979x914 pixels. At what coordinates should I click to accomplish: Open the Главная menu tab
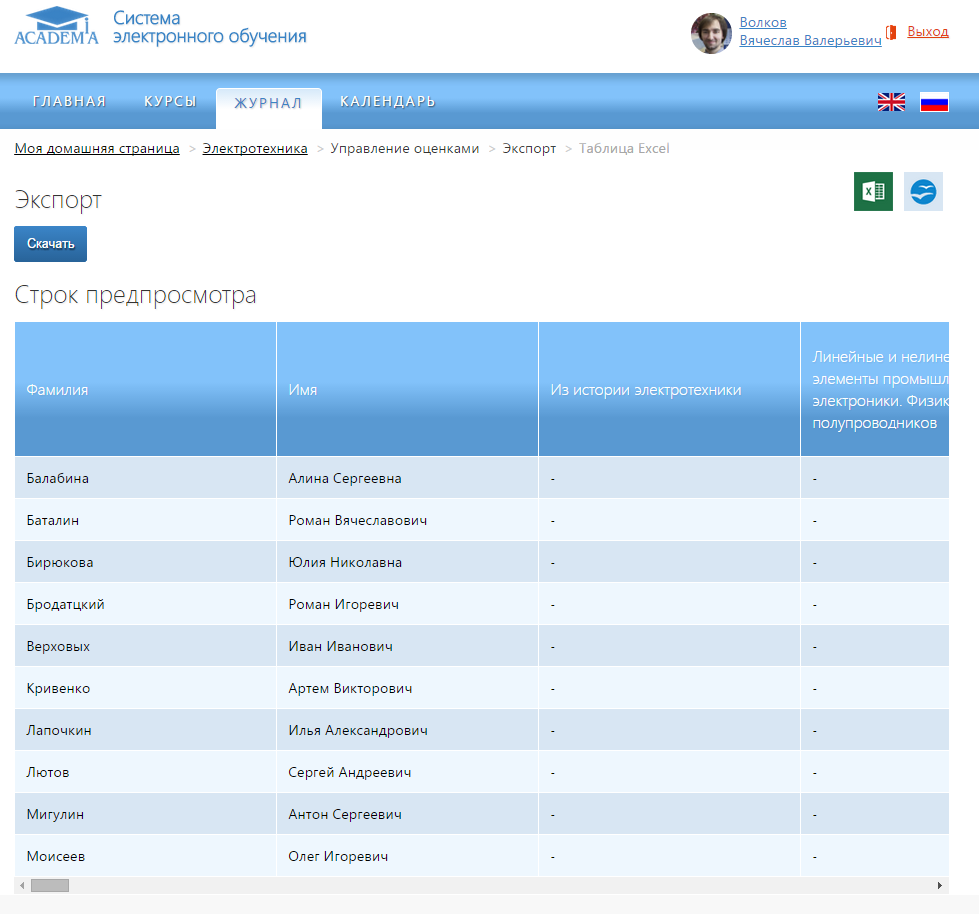69,102
